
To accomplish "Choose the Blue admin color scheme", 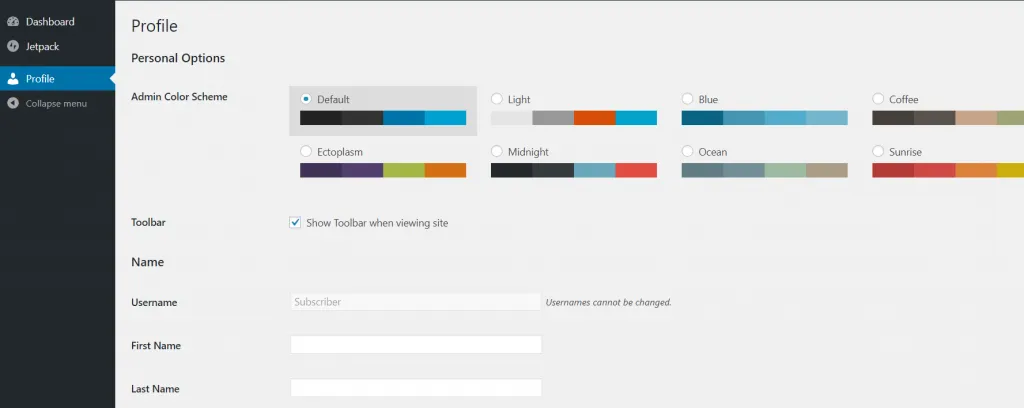I will coord(687,99).
